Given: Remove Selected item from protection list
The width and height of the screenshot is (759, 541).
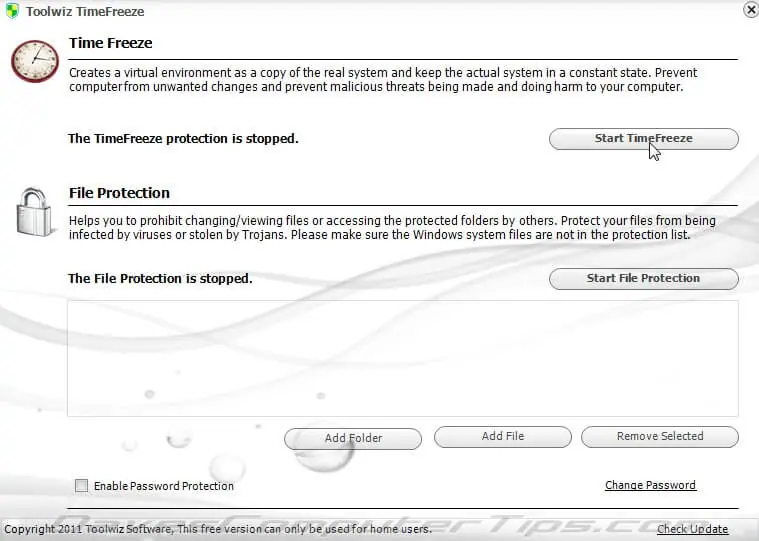Looking at the screenshot, I should [660, 436].
